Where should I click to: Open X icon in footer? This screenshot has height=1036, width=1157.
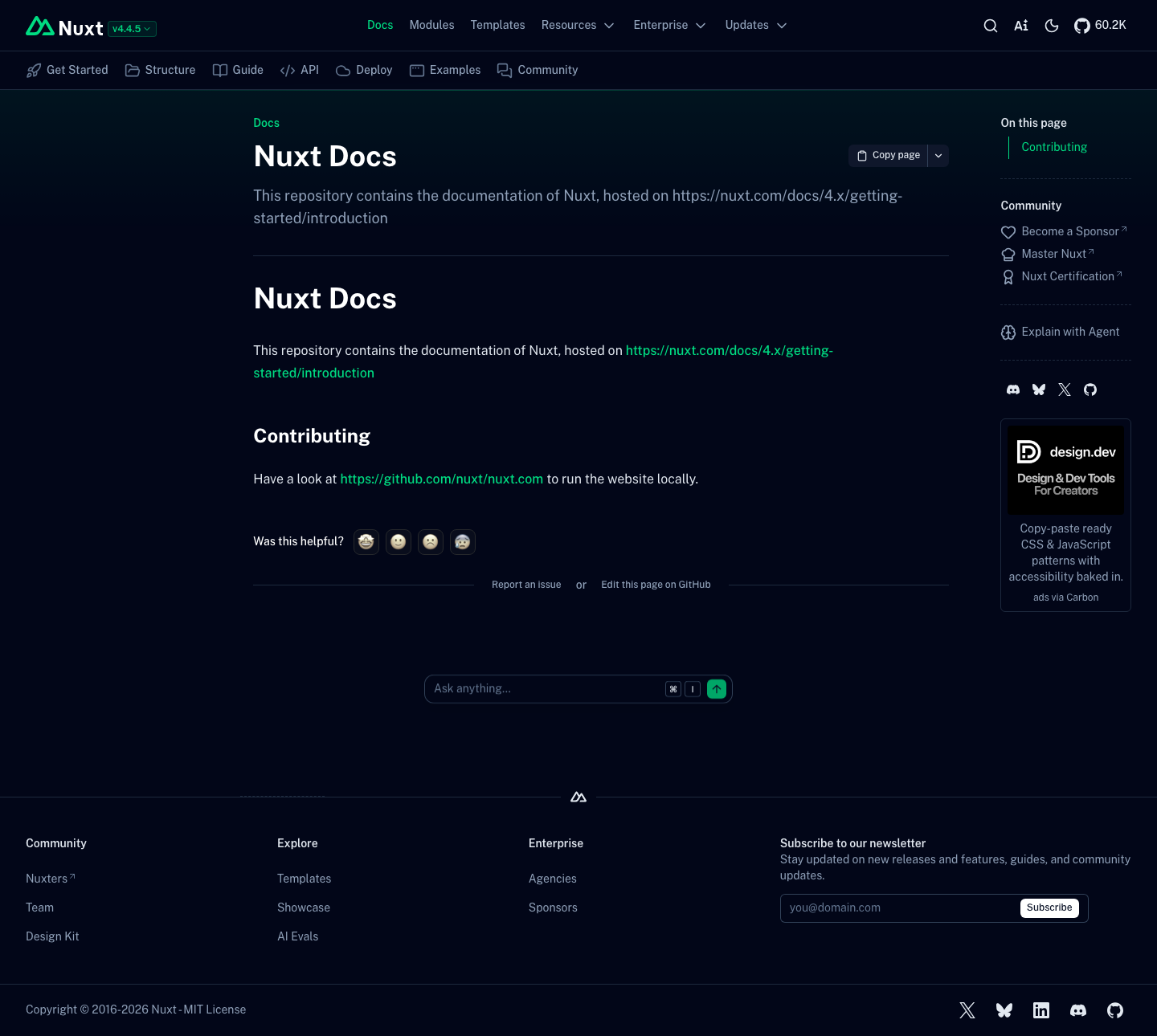click(967, 1010)
